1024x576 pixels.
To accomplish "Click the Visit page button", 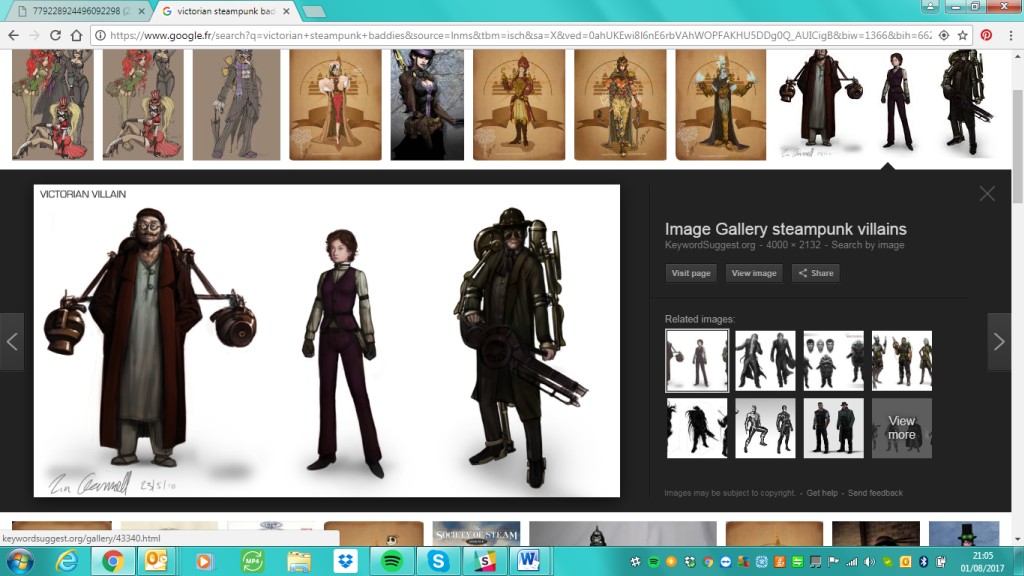I will pos(691,273).
